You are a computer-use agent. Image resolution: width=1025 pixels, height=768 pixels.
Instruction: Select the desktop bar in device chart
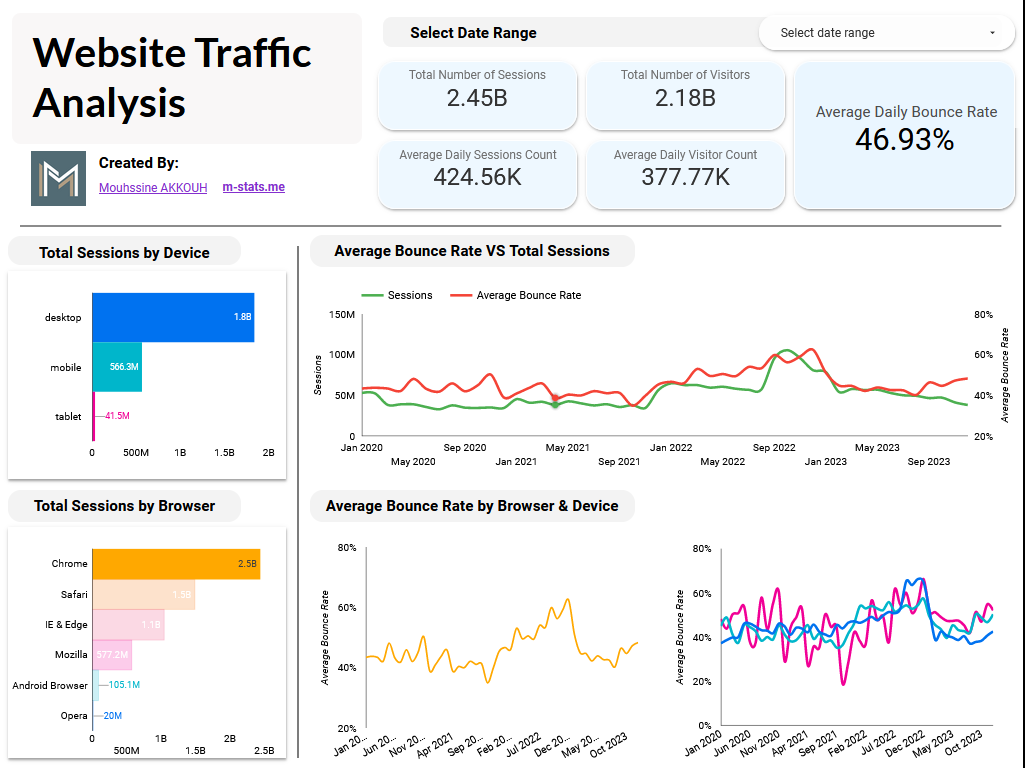point(173,317)
